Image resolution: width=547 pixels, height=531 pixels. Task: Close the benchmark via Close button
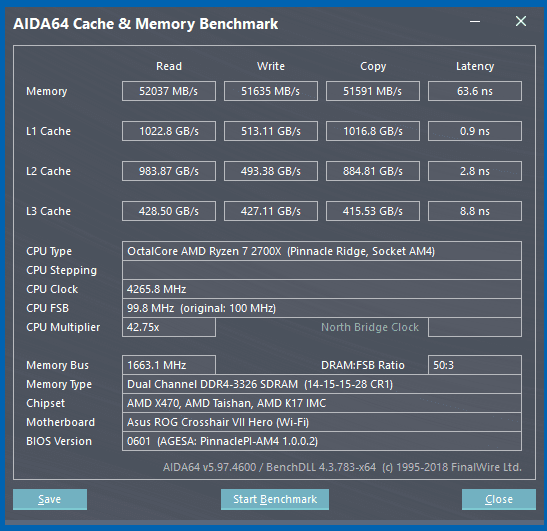click(x=499, y=499)
